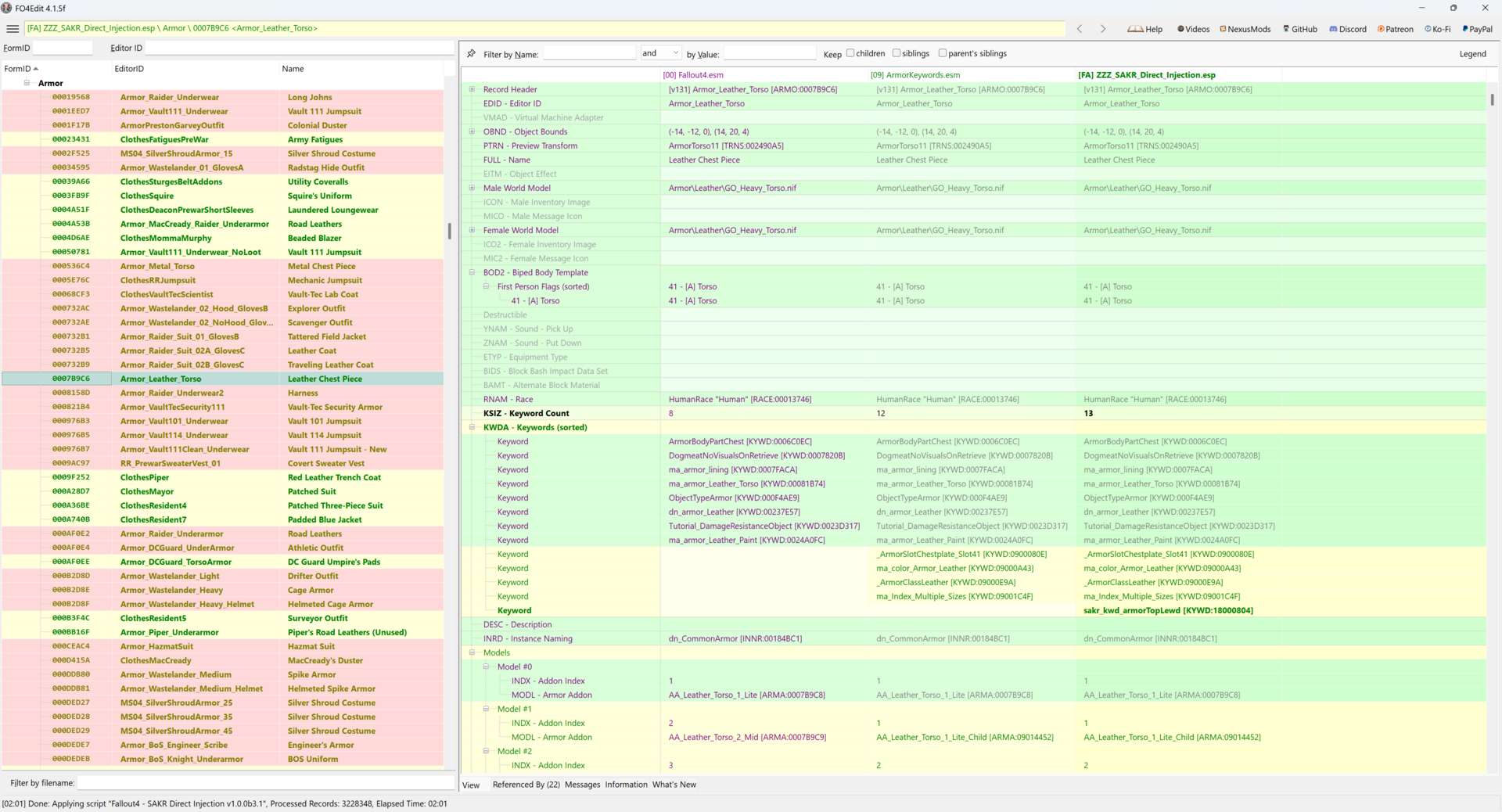Open the Discord link
The image size is (1502, 812).
1347,29
